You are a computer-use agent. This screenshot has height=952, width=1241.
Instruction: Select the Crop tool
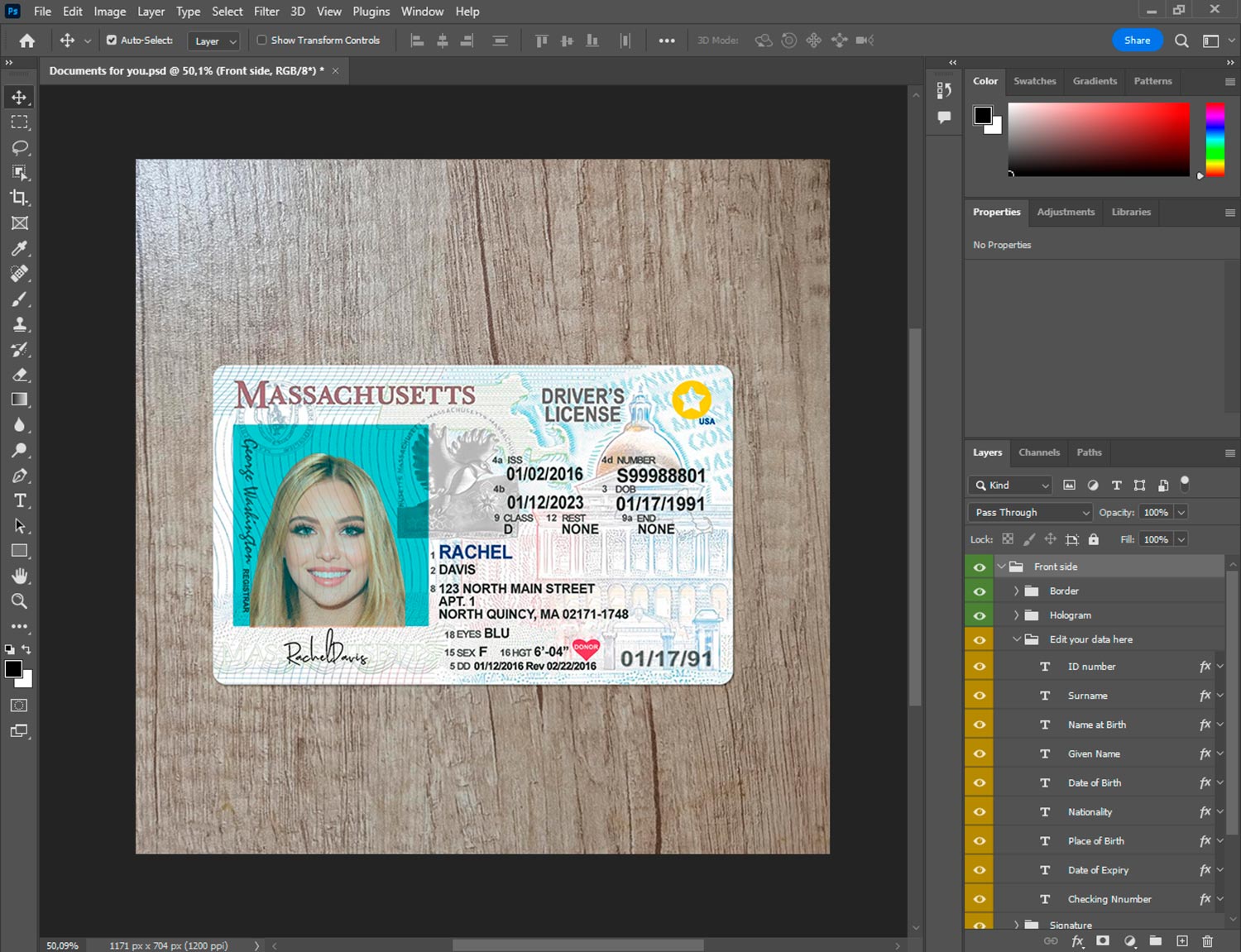pos(20,198)
